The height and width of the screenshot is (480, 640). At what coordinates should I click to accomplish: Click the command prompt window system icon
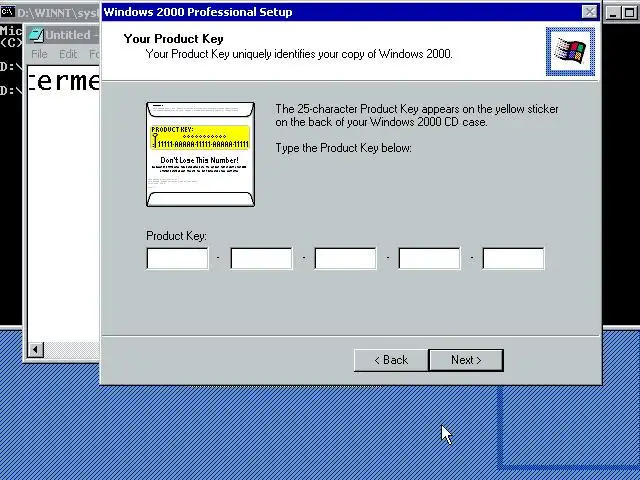coord(7,12)
